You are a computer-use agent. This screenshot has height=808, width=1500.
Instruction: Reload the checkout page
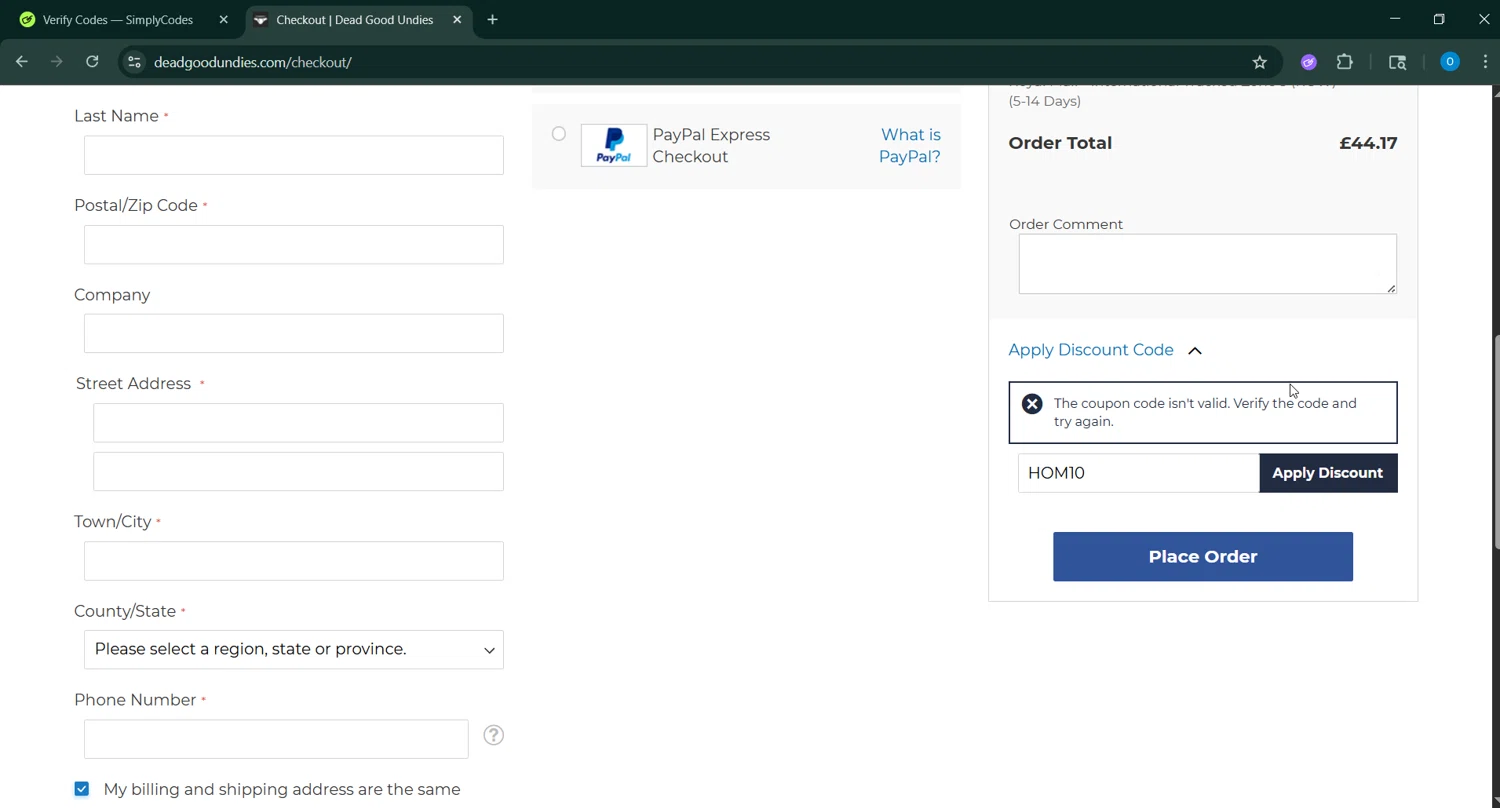[x=92, y=62]
